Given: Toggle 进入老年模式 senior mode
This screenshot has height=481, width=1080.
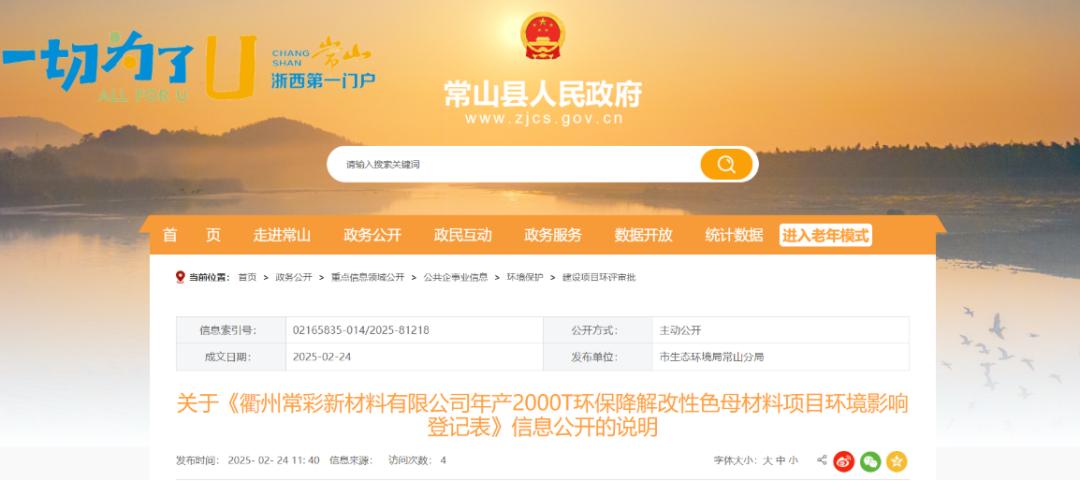Looking at the screenshot, I should [x=825, y=235].
